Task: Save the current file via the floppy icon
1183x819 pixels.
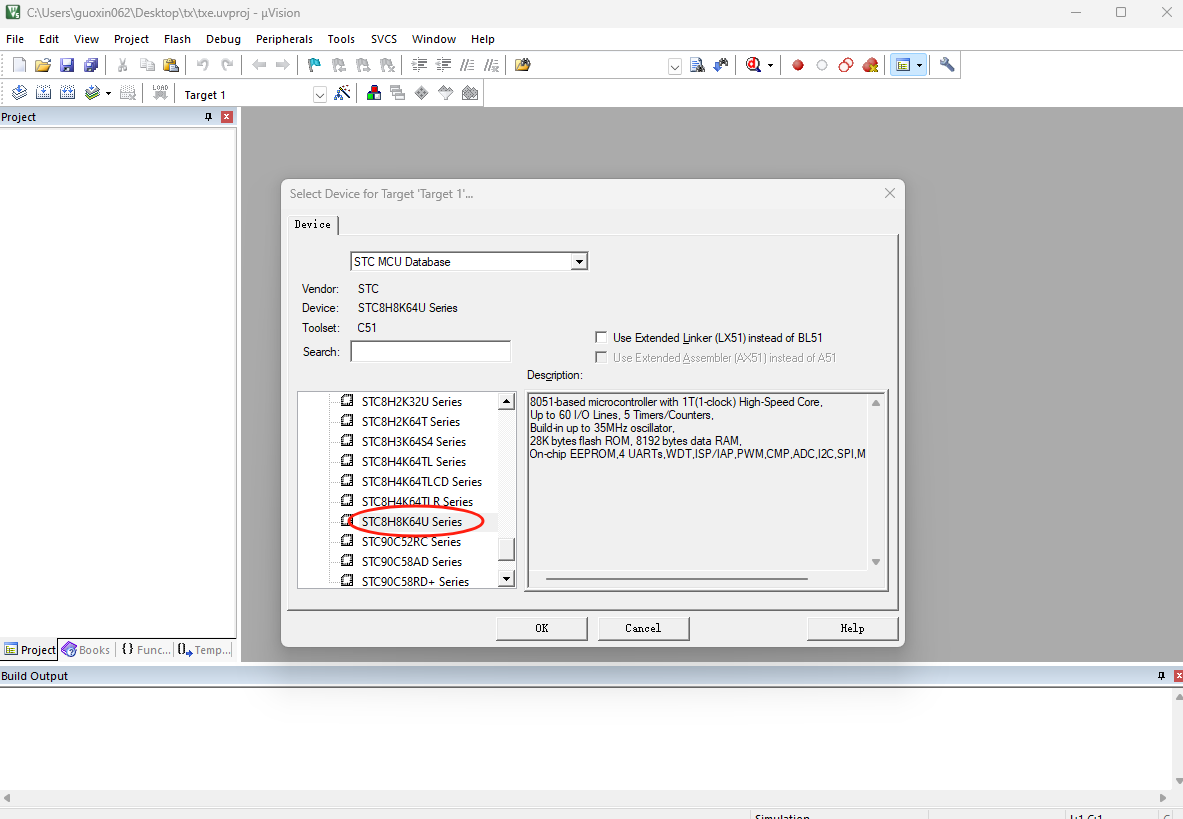Action: (x=67, y=65)
